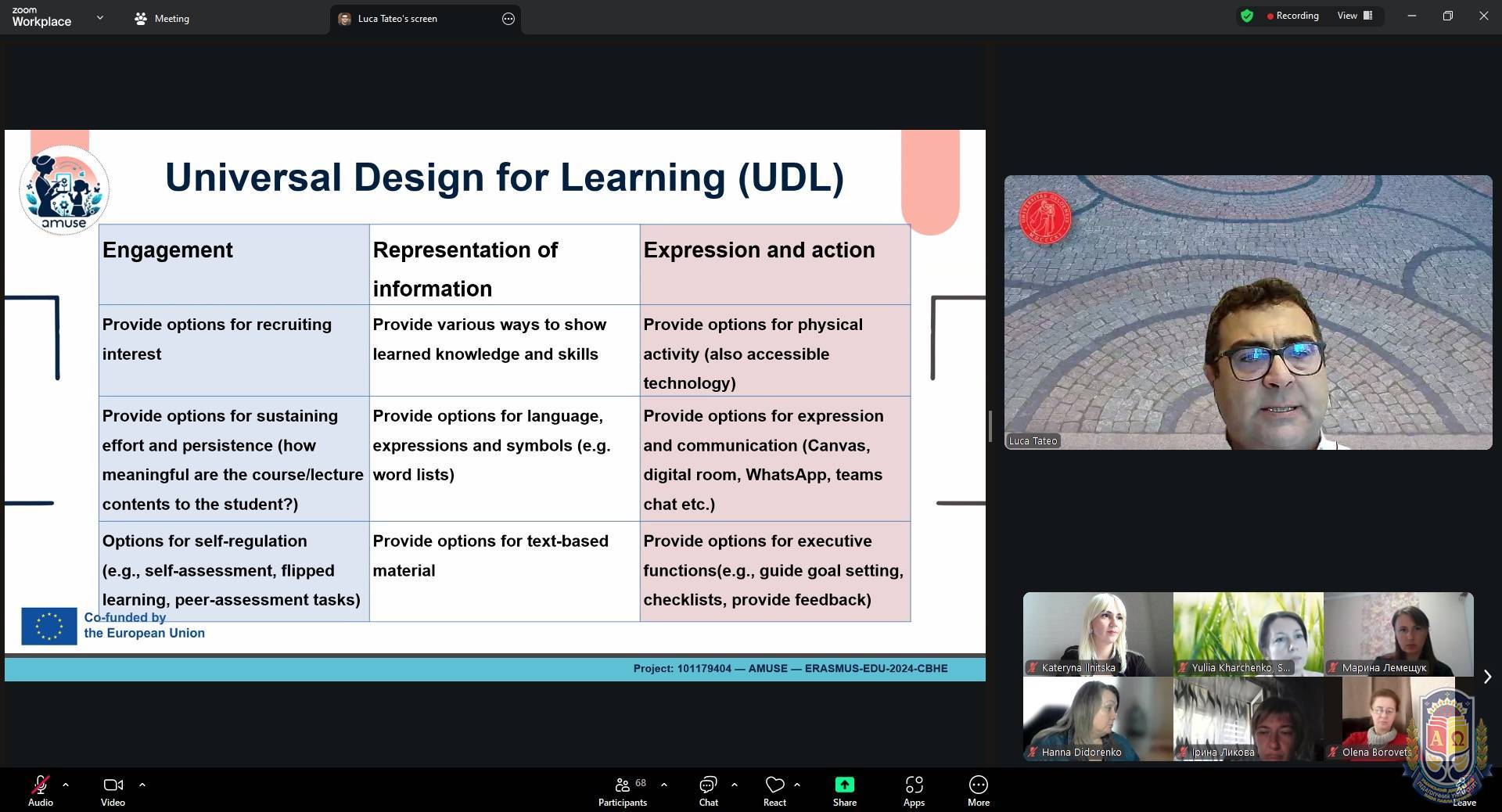Open the More options menu

[x=978, y=789]
